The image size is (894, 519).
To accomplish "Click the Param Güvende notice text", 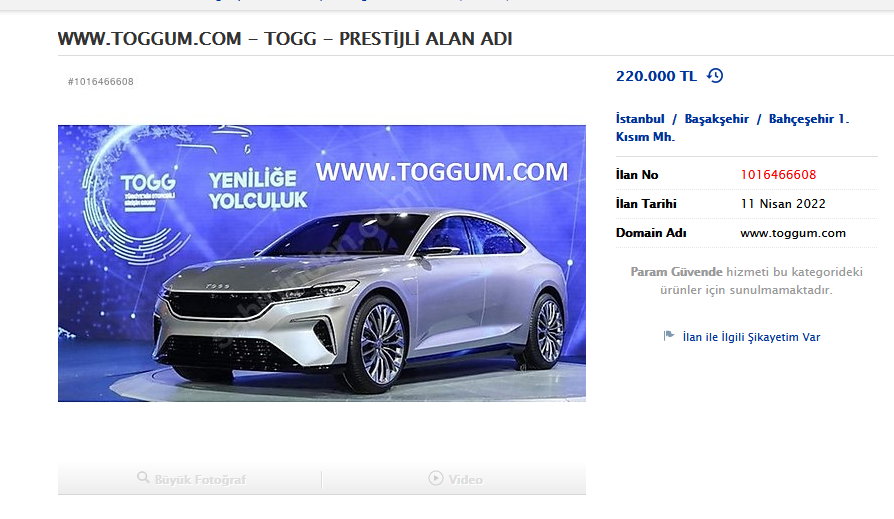I will pyautogui.click(x=746, y=281).
